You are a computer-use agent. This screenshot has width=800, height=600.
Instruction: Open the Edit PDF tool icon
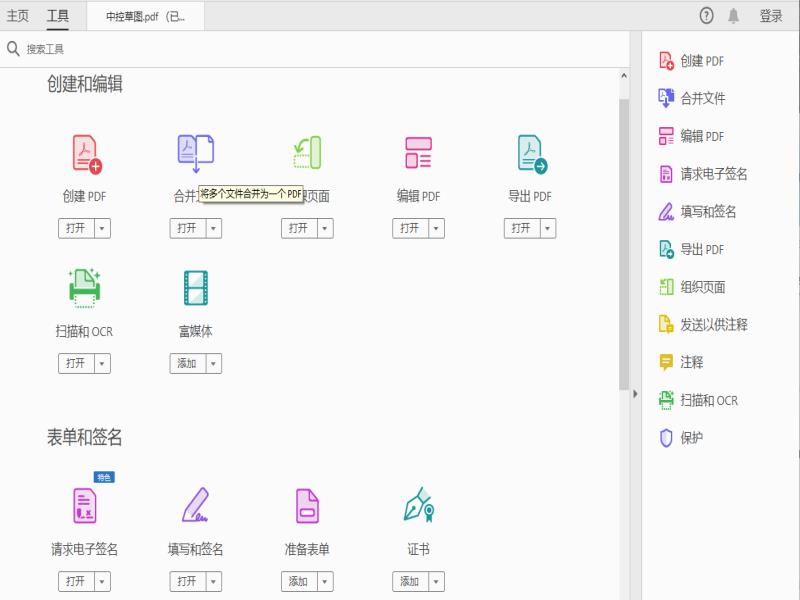(x=418, y=153)
